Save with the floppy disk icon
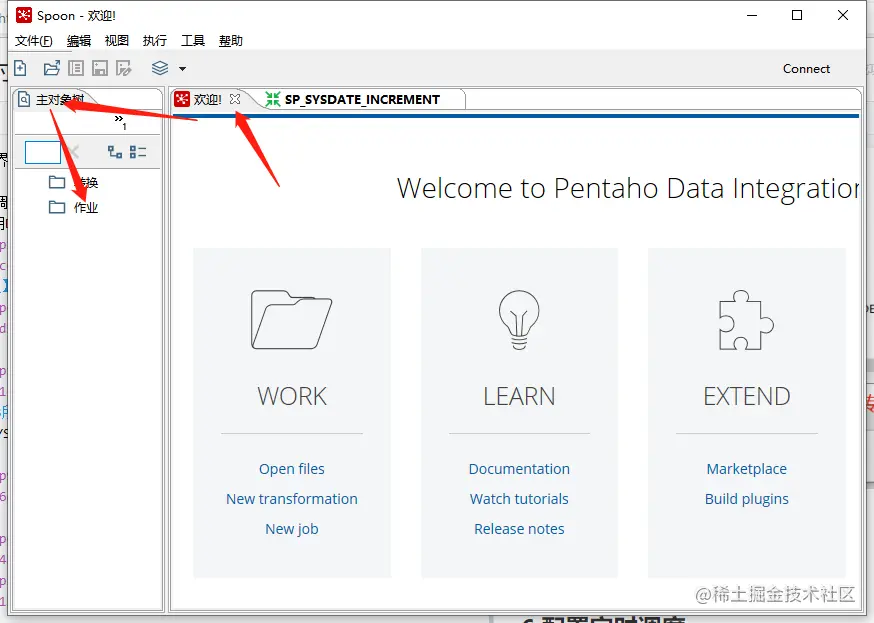The image size is (874, 623). click(x=100, y=68)
